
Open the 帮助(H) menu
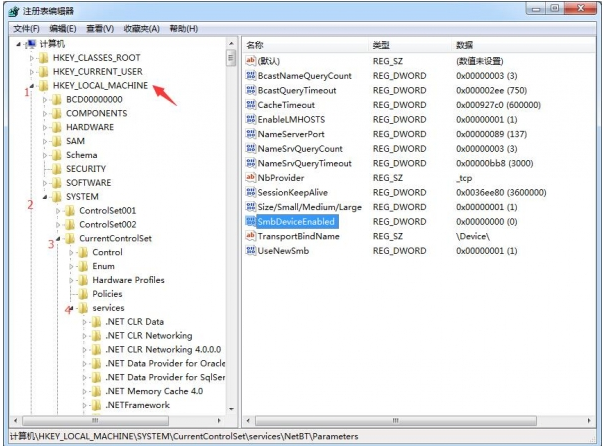tap(184, 29)
